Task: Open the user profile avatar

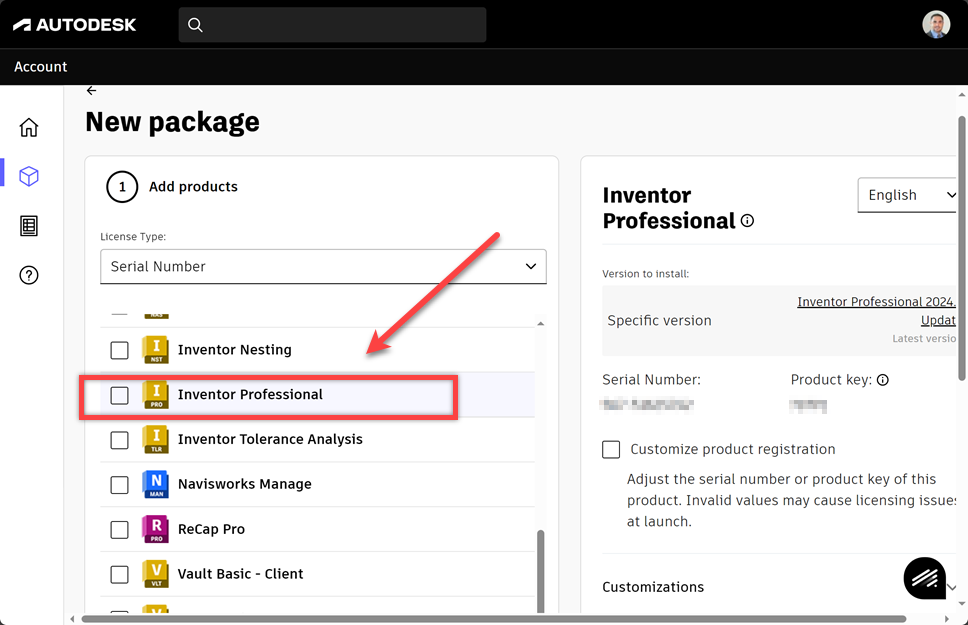Action: coord(936,25)
